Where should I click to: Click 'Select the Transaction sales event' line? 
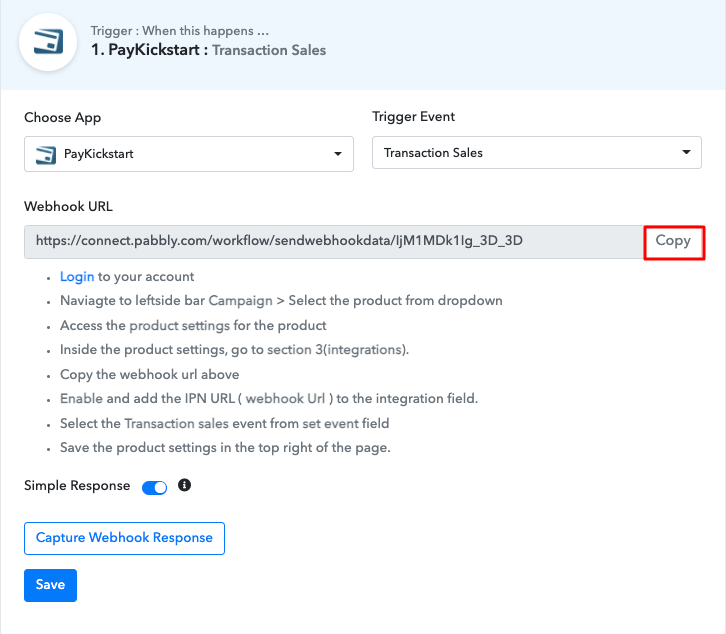[225, 423]
